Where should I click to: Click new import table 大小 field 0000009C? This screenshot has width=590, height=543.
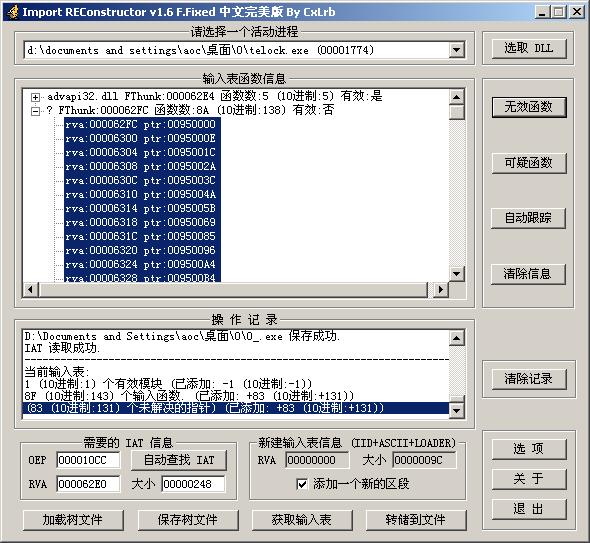pos(424,460)
